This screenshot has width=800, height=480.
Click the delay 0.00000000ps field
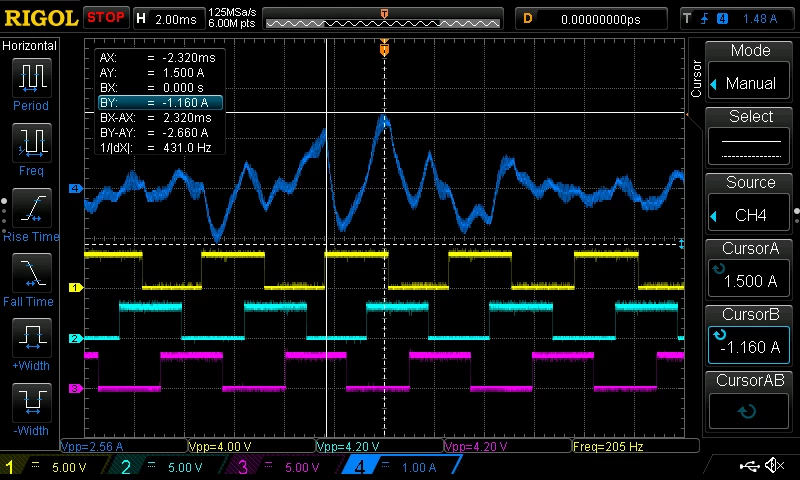591,19
